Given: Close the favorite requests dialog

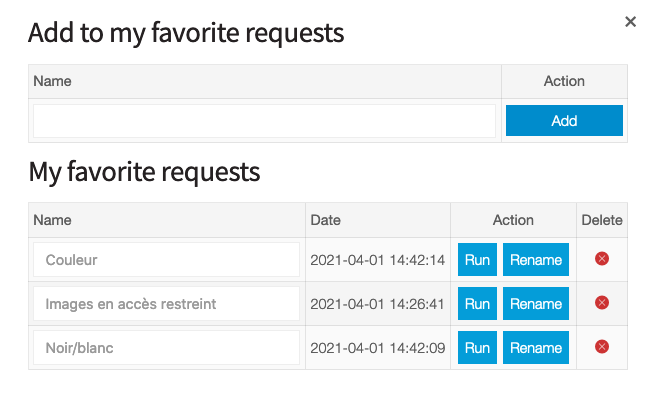Looking at the screenshot, I should [630, 22].
